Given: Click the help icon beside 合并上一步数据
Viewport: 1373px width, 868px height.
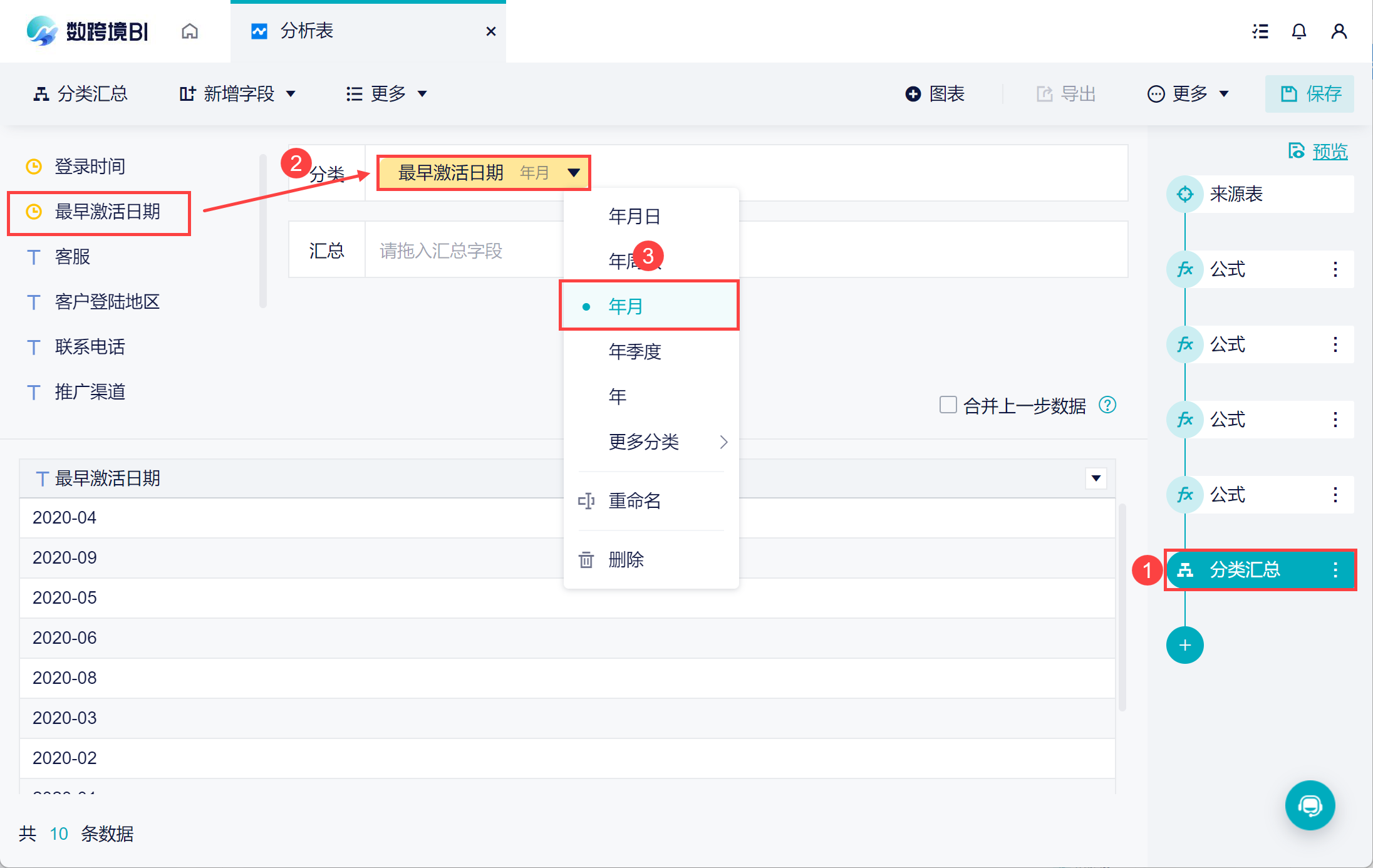Looking at the screenshot, I should 1107,405.
